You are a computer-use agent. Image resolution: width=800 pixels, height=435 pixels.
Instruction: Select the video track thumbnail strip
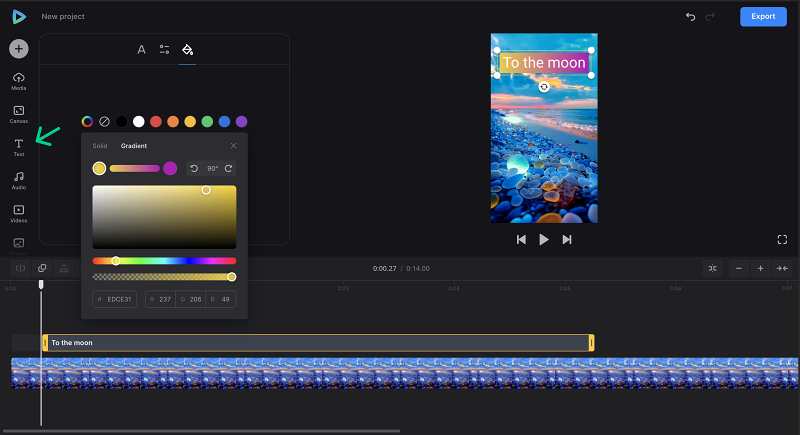coord(405,373)
